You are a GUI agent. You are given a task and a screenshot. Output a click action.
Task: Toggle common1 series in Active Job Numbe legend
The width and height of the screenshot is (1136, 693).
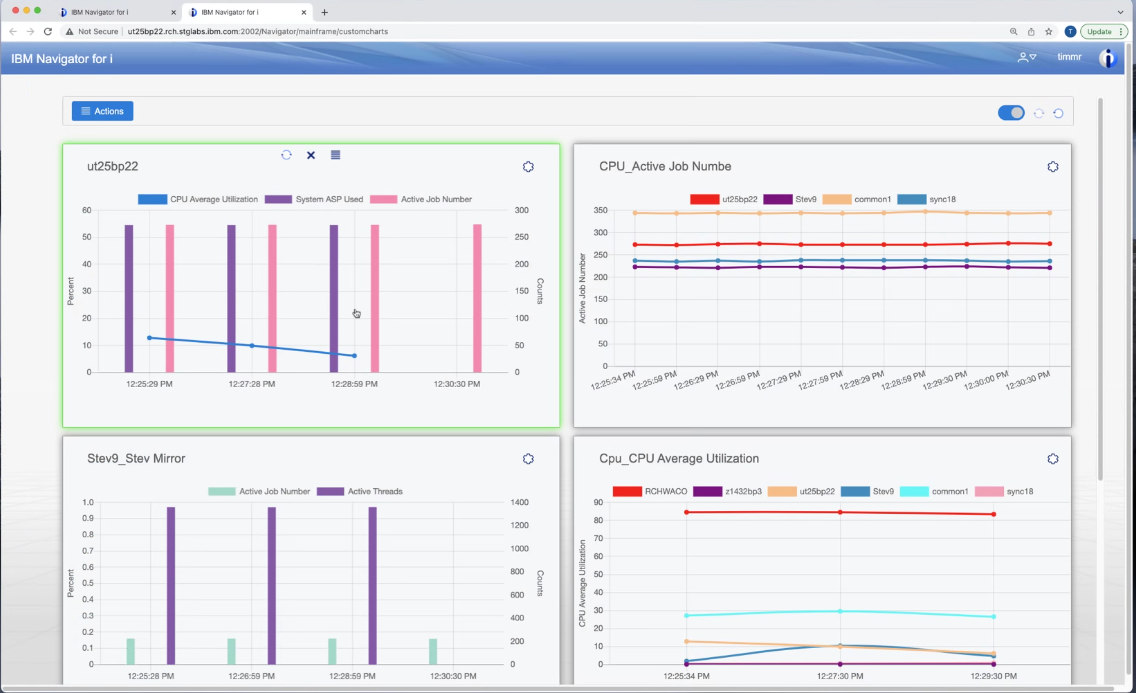point(857,199)
